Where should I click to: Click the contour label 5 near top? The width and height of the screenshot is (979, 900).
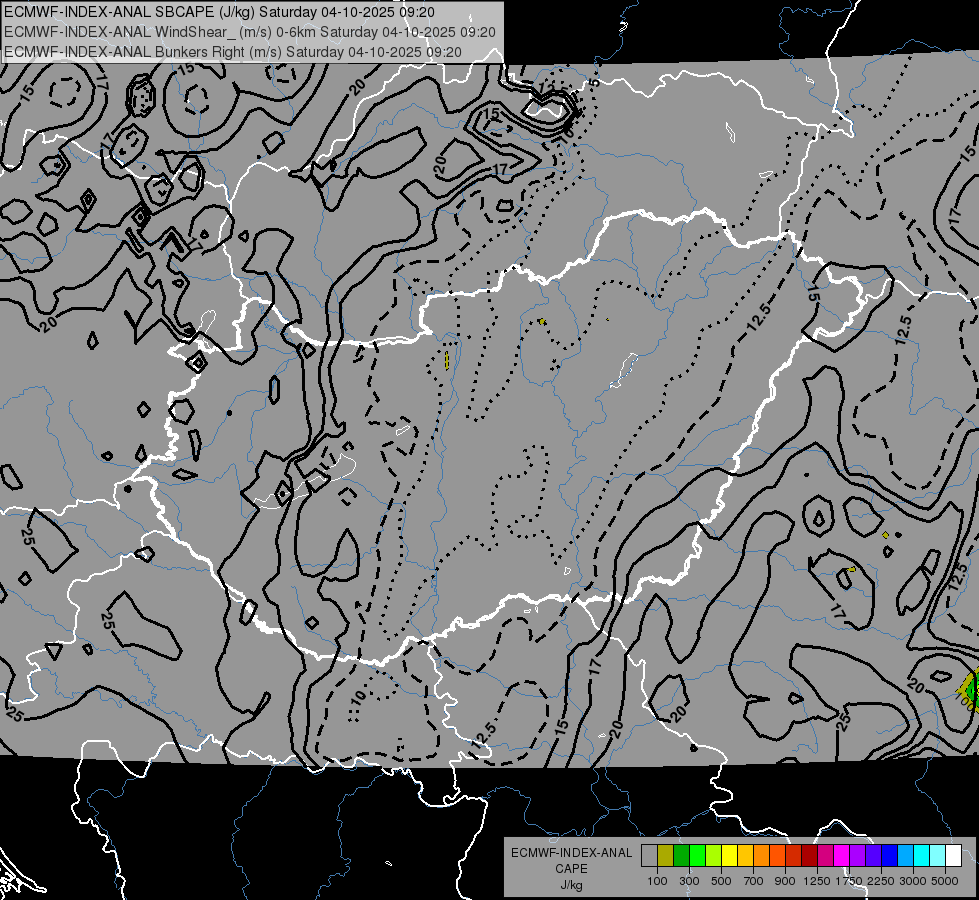[594, 82]
